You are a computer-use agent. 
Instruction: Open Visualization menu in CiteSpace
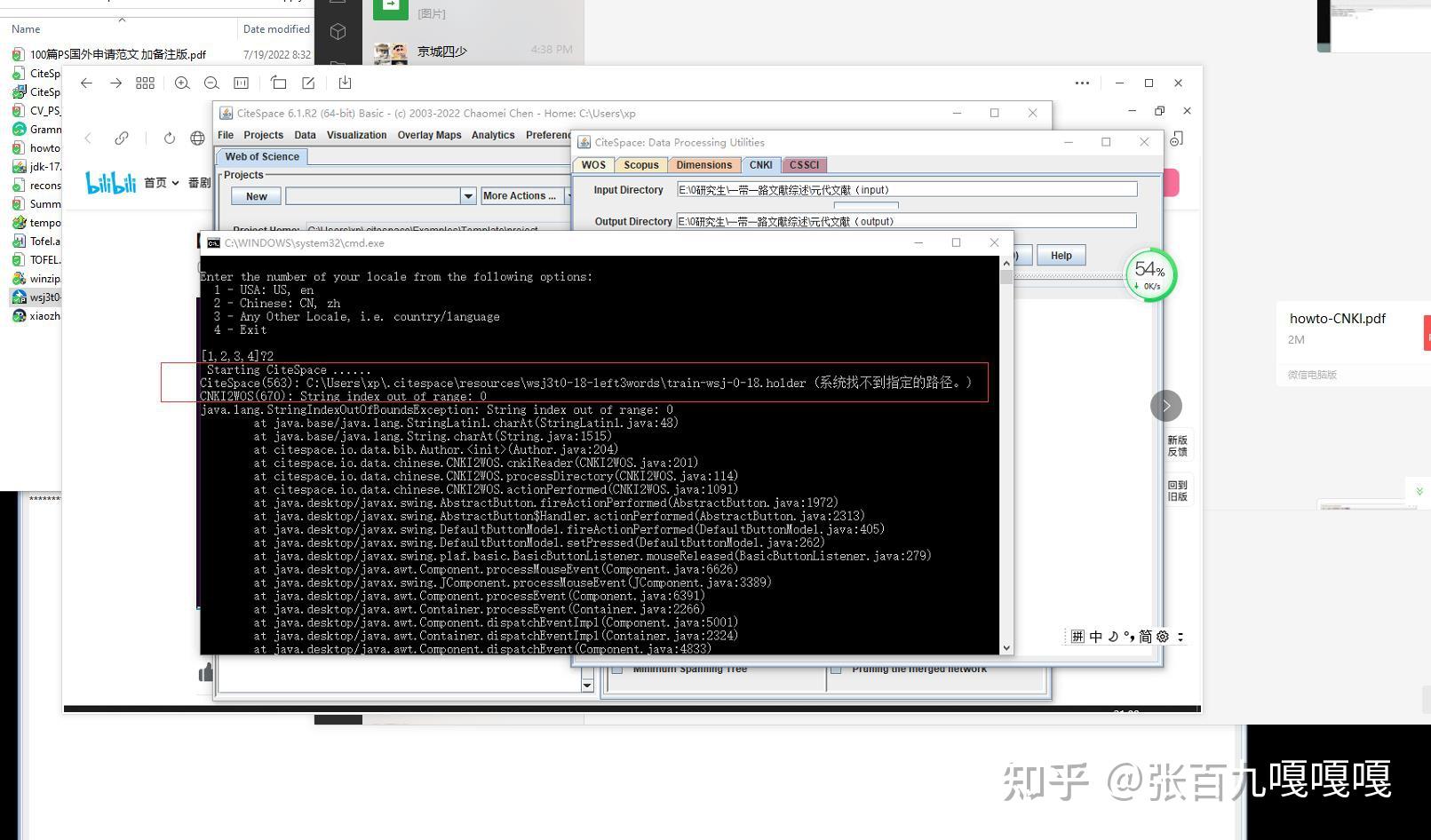point(356,135)
